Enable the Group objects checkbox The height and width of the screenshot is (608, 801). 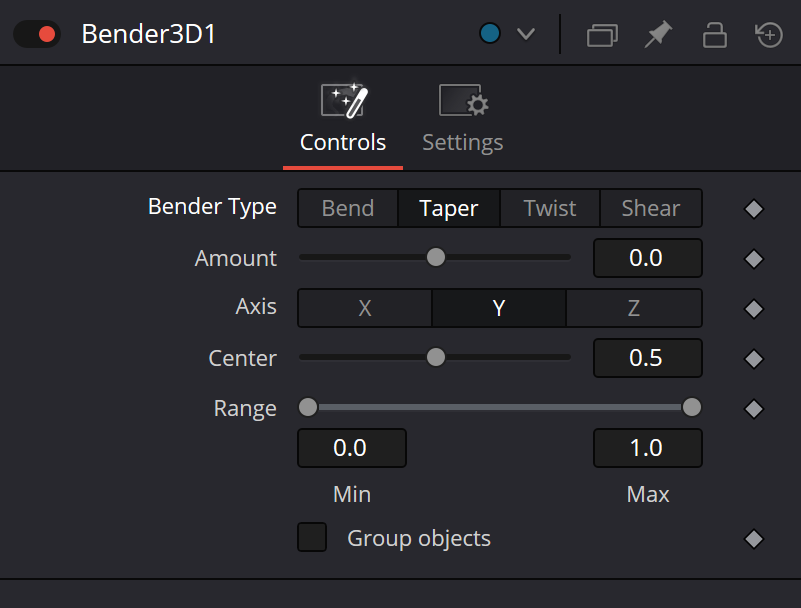coord(312,537)
